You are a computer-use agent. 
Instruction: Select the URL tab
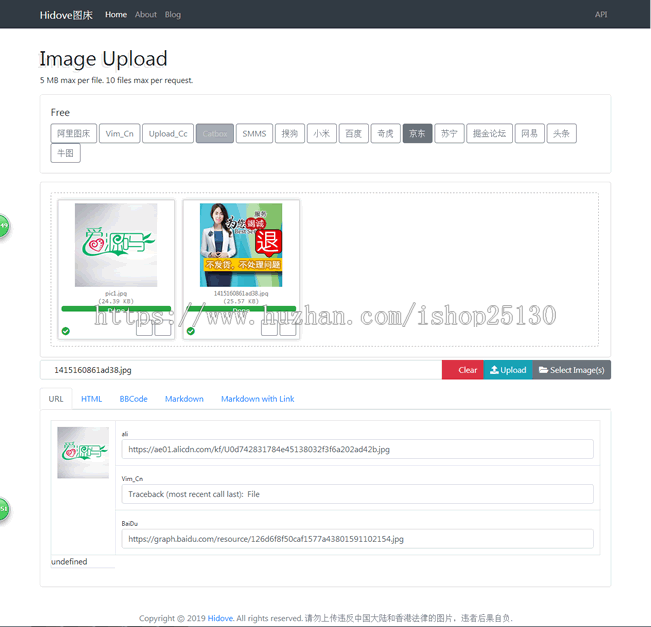click(56, 399)
